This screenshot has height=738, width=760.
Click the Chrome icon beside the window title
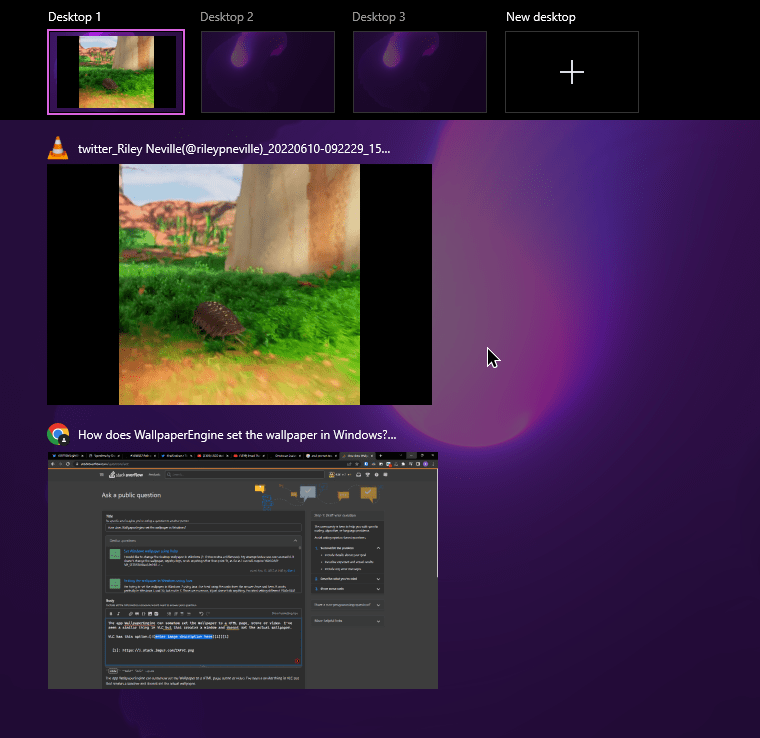[x=58, y=434]
